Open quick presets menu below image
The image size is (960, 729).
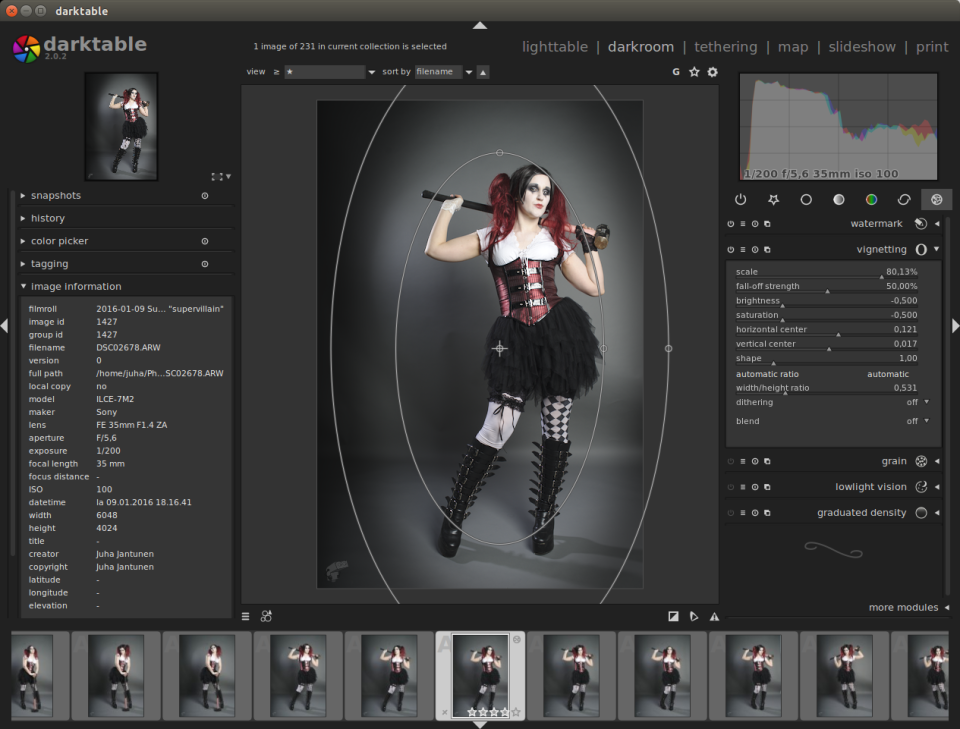[246, 616]
